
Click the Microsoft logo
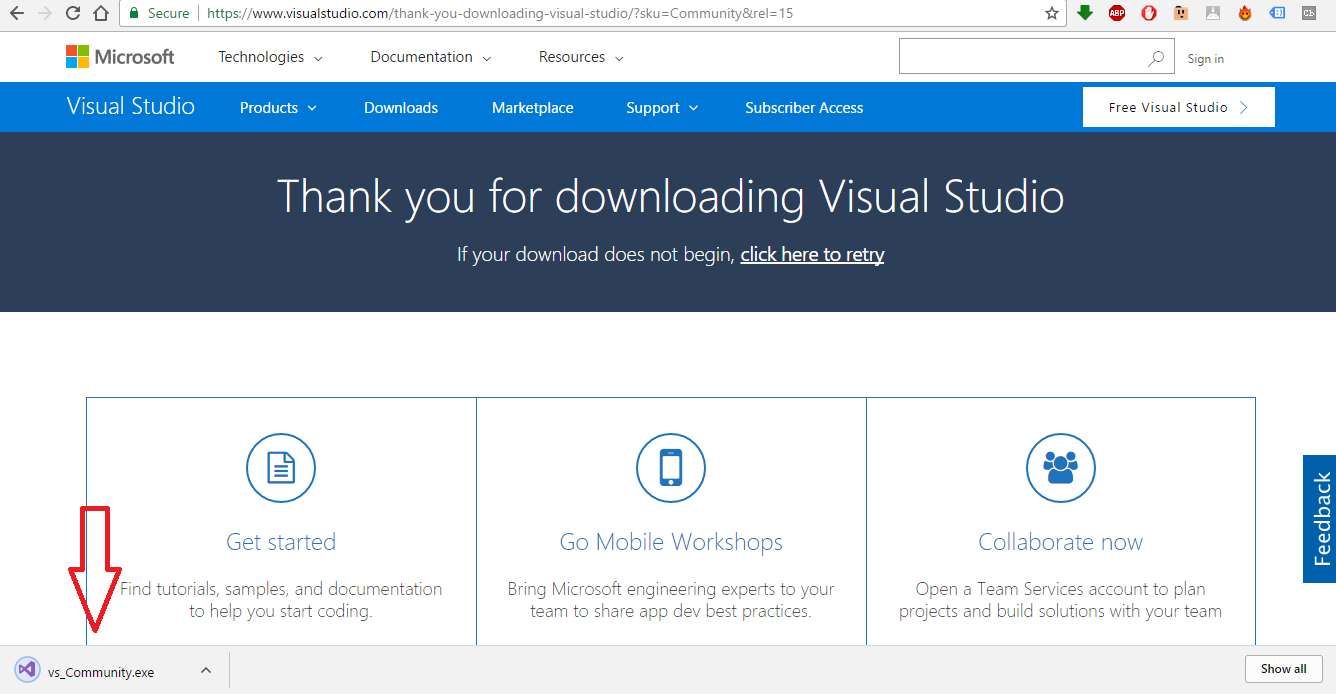click(120, 57)
